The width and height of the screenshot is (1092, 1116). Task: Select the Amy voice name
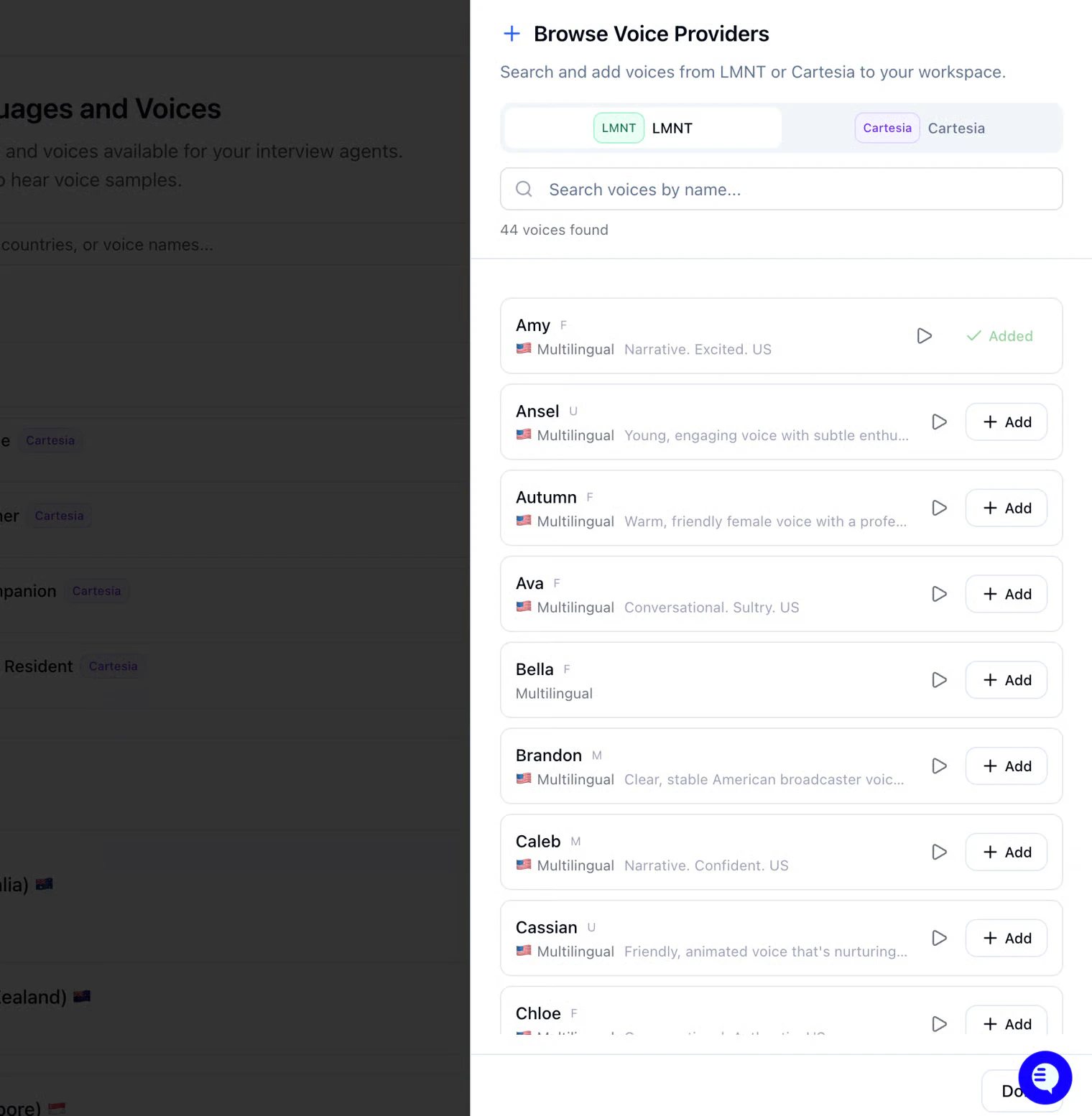[533, 325]
